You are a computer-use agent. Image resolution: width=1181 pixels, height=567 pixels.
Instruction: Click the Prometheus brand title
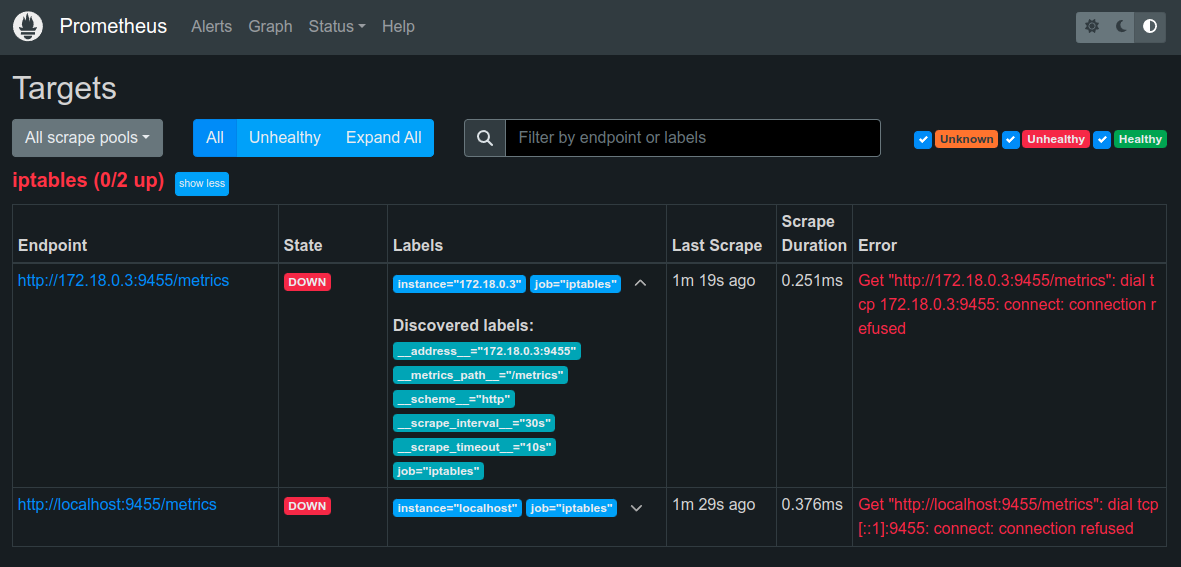pos(113,26)
